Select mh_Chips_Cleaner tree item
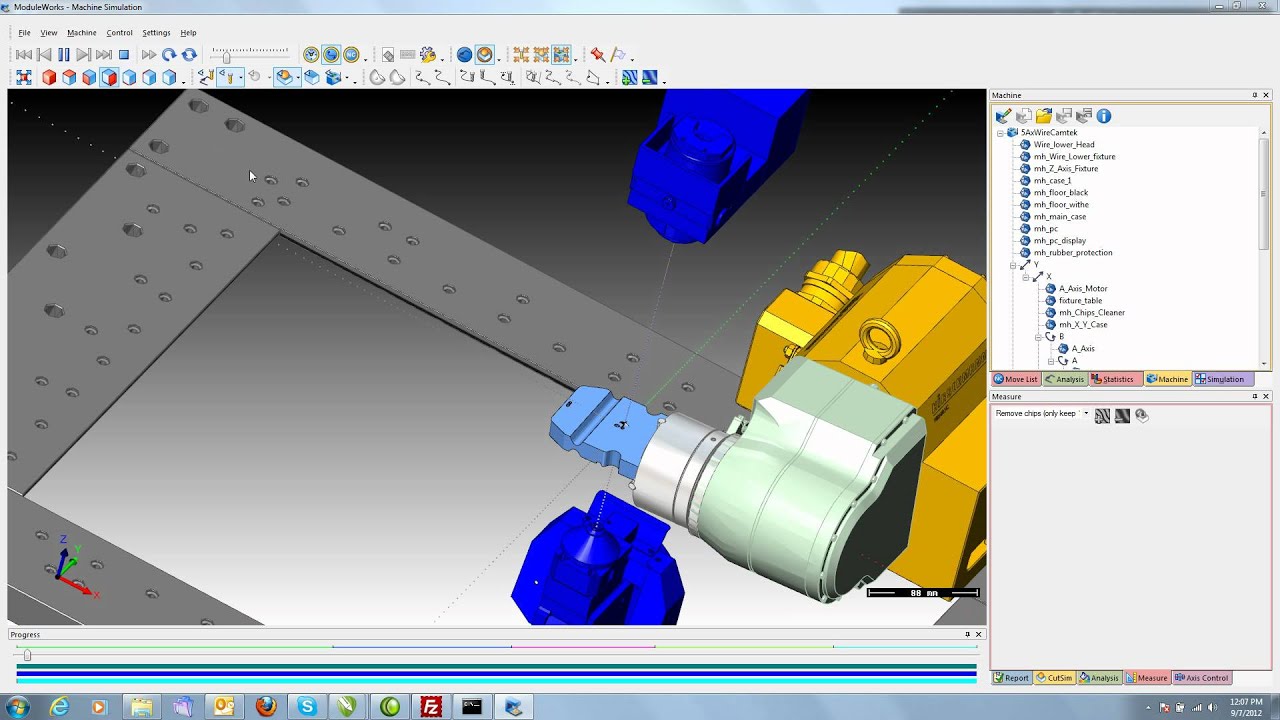The height and width of the screenshot is (720, 1280). pos(1092,313)
